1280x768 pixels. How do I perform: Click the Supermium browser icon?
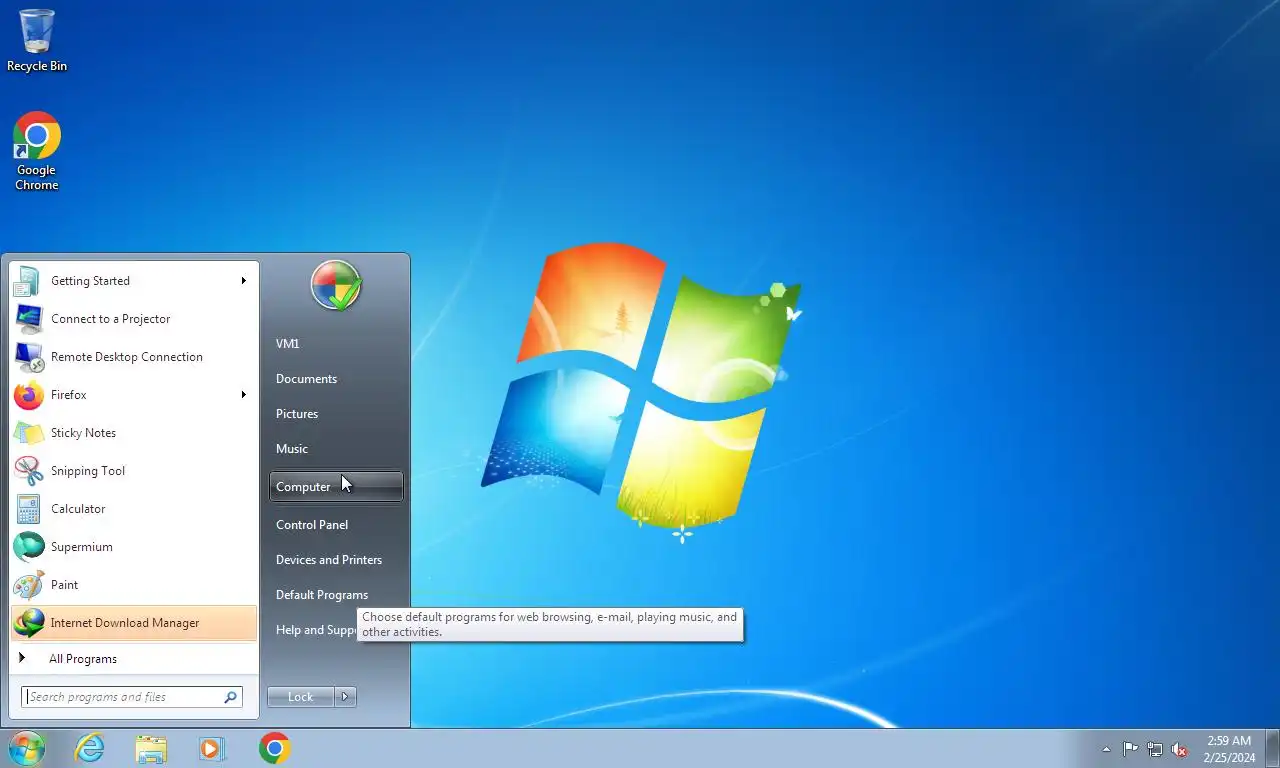pyautogui.click(x=28, y=547)
